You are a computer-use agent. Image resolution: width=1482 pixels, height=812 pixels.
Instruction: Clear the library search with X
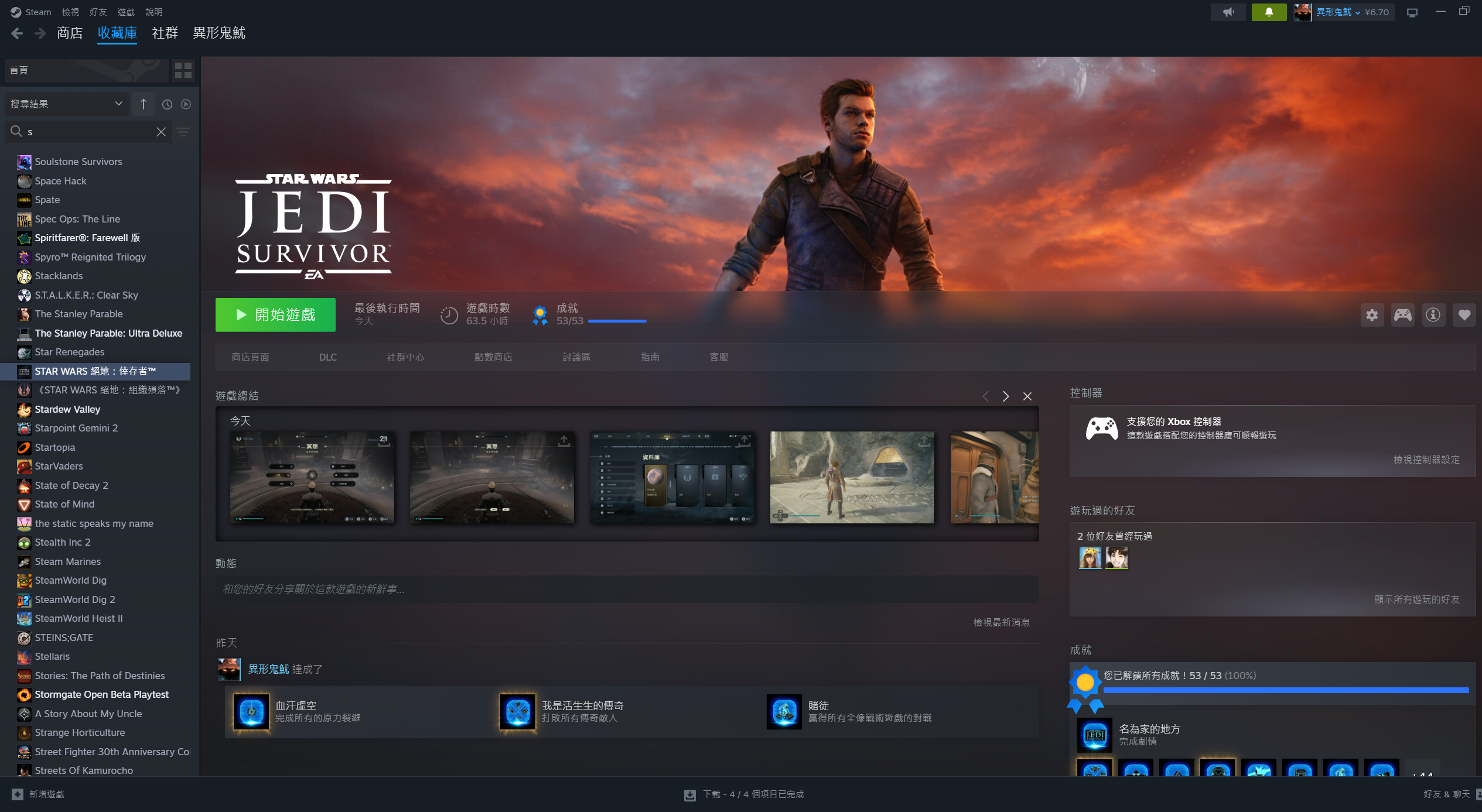click(161, 132)
